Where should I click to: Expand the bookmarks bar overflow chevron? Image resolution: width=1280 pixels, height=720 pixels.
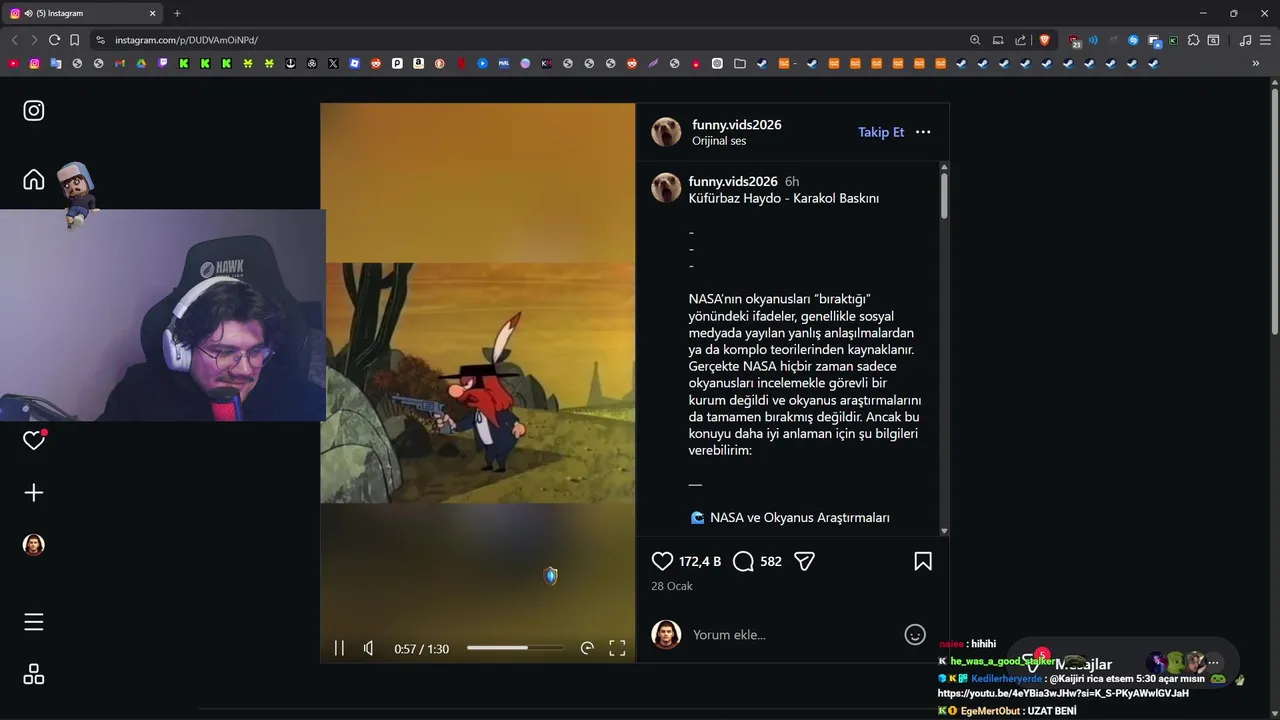click(1255, 63)
